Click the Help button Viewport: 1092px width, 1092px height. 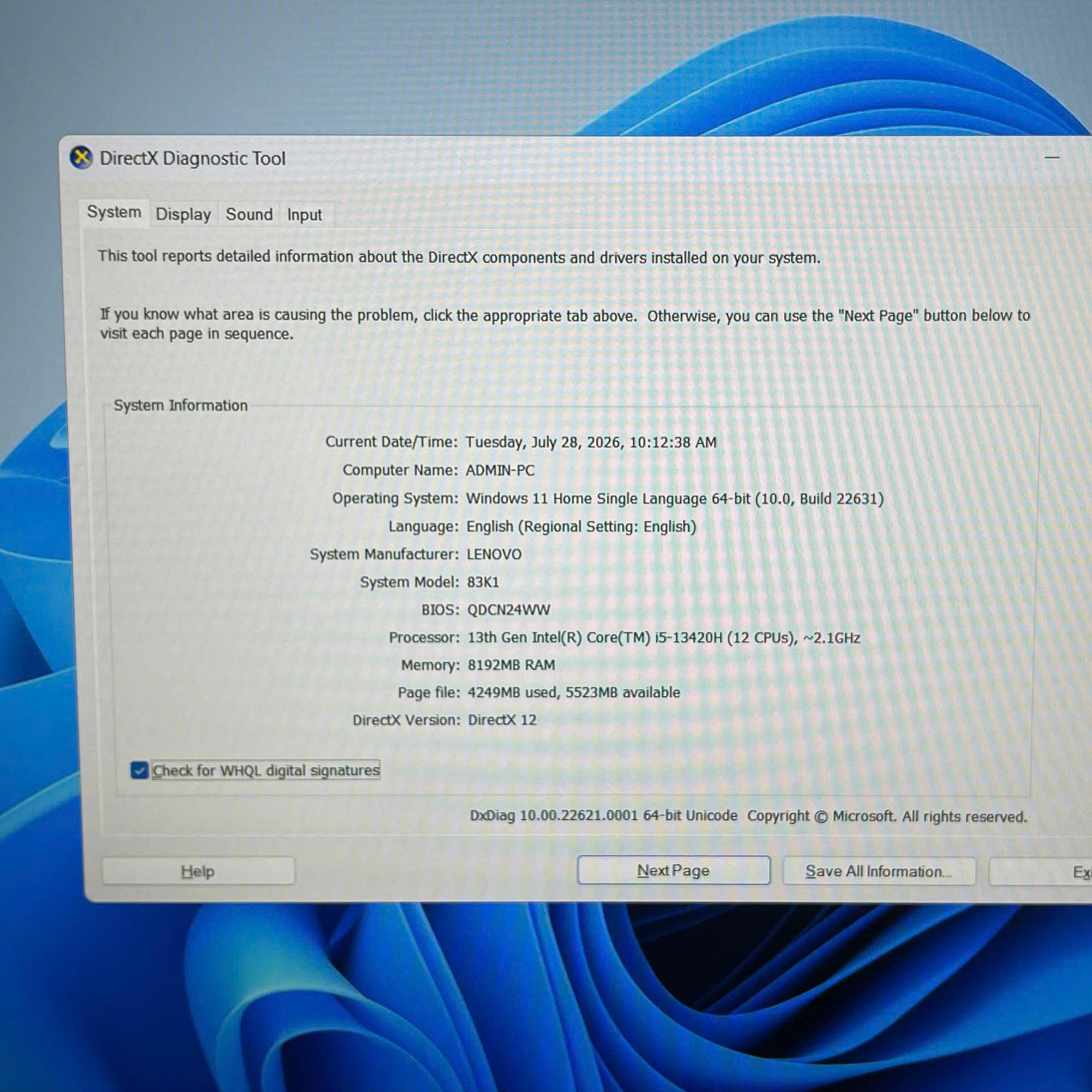tap(198, 871)
